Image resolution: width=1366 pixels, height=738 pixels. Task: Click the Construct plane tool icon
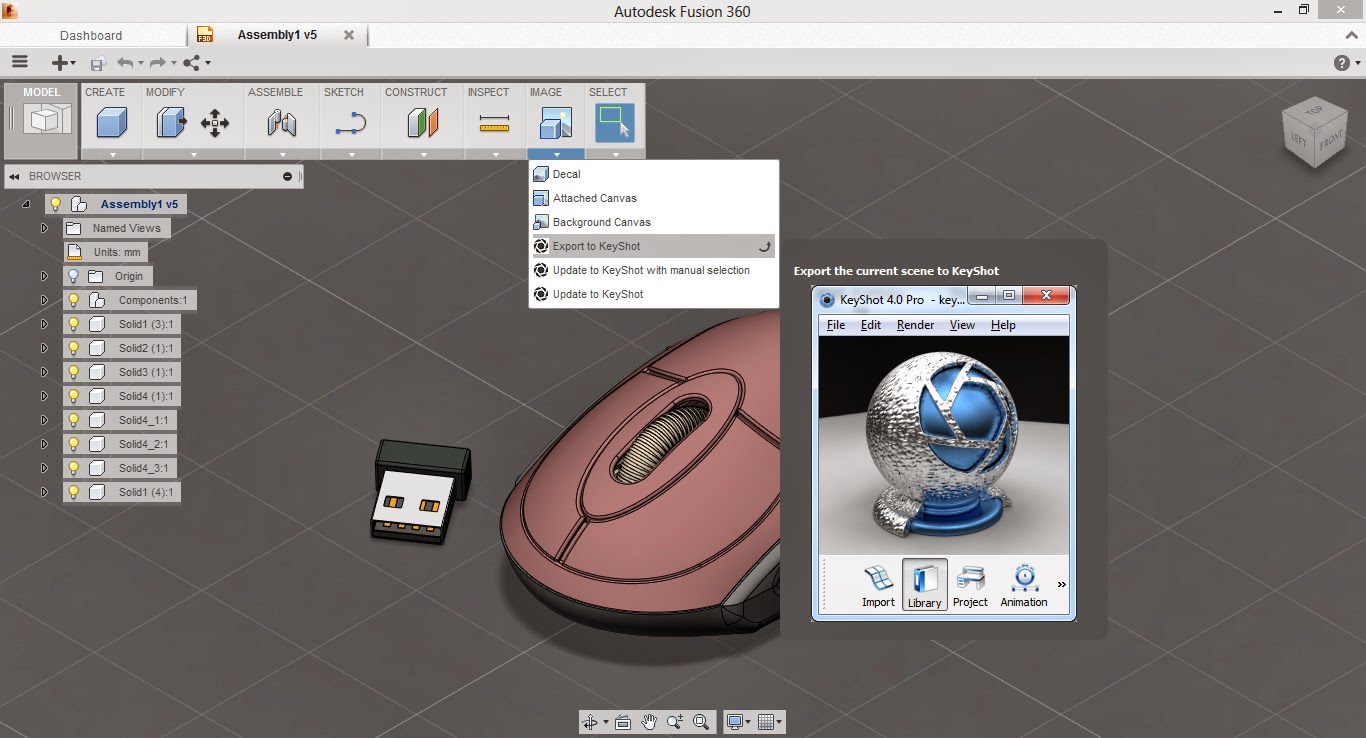point(421,122)
